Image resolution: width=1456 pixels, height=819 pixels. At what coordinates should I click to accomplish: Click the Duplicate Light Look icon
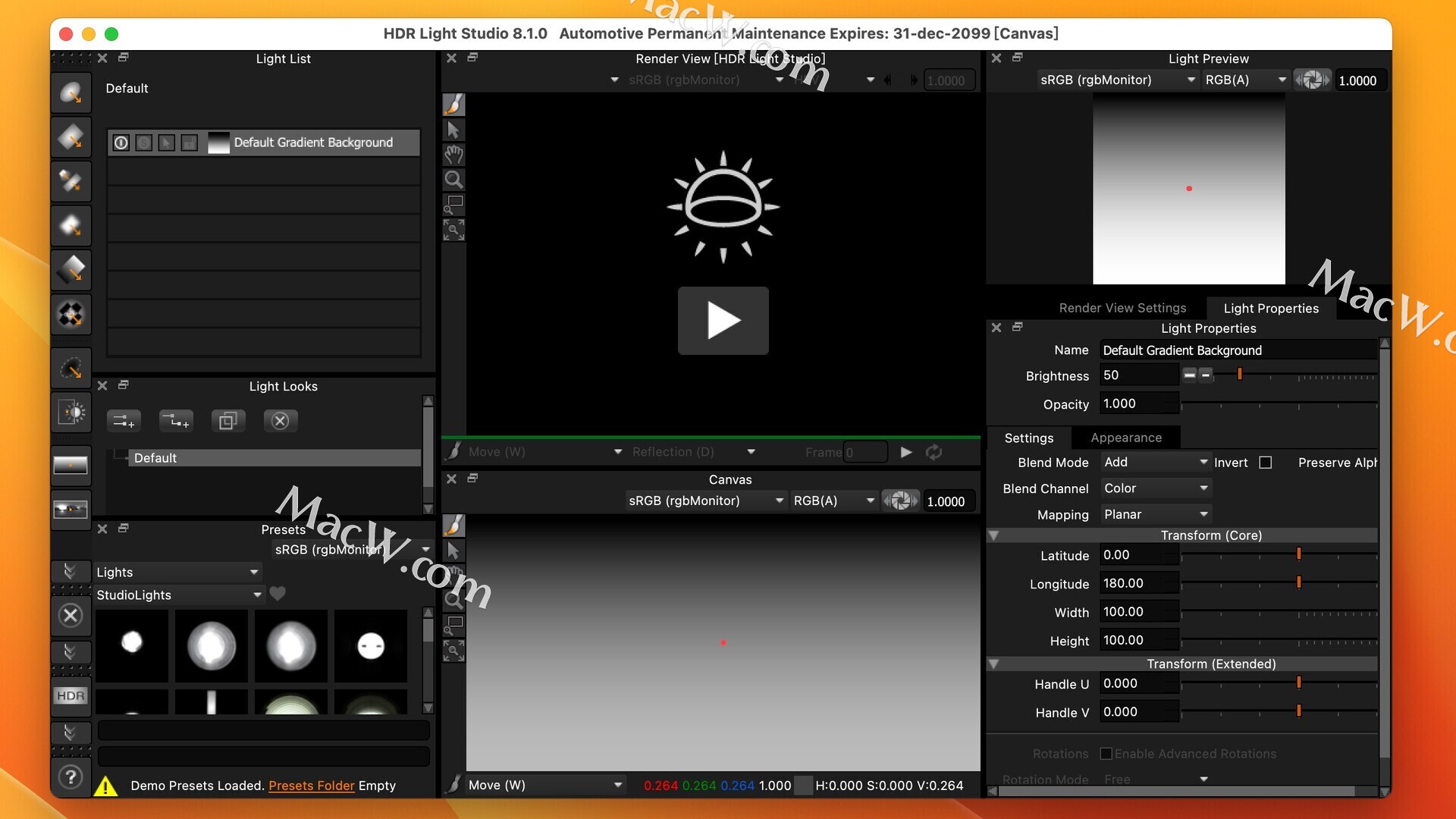[228, 420]
